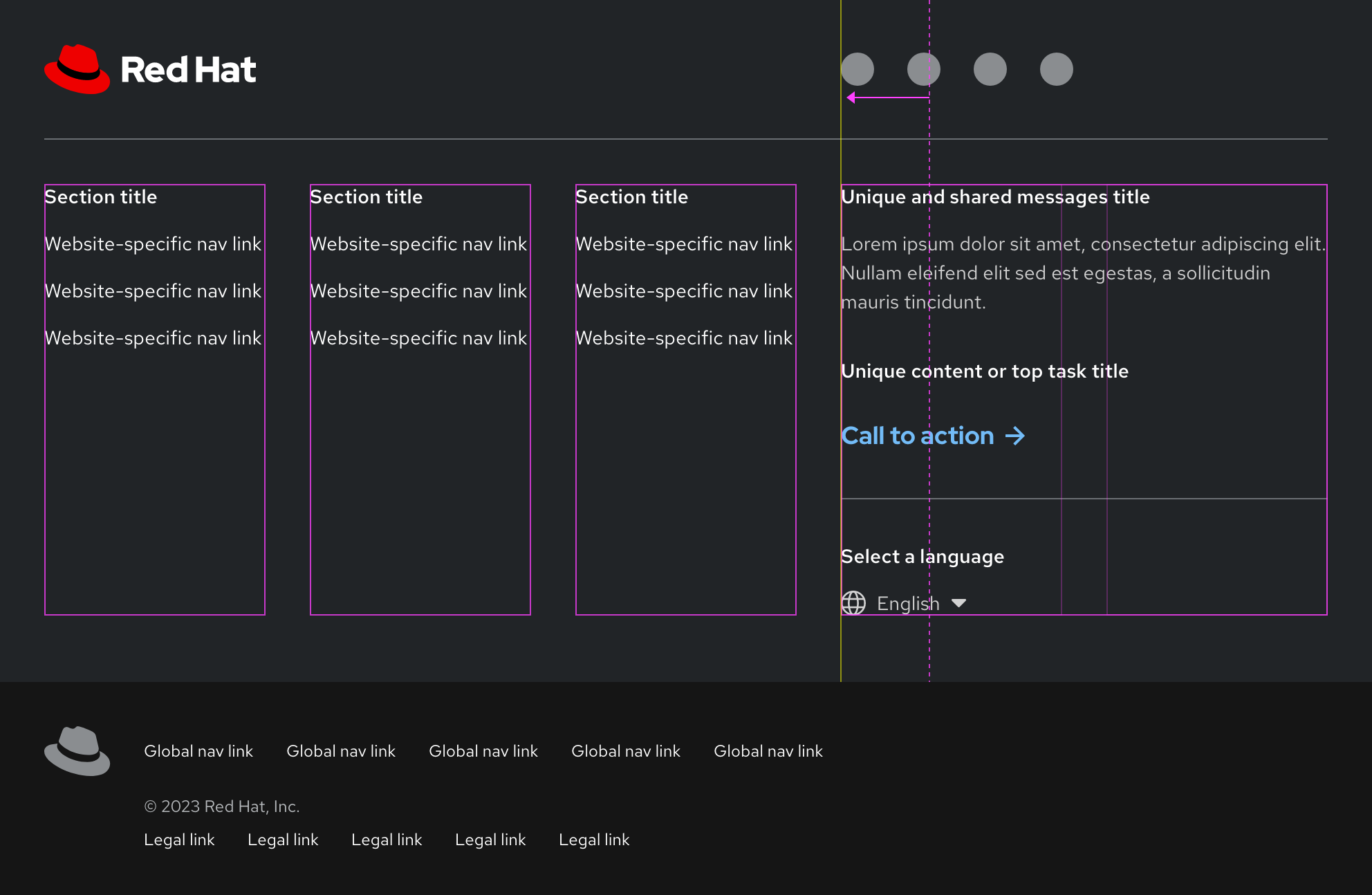Click the first gray social icon placeholder
The height and width of the screenshot is (895, 1372).
[x=857, y=69]
